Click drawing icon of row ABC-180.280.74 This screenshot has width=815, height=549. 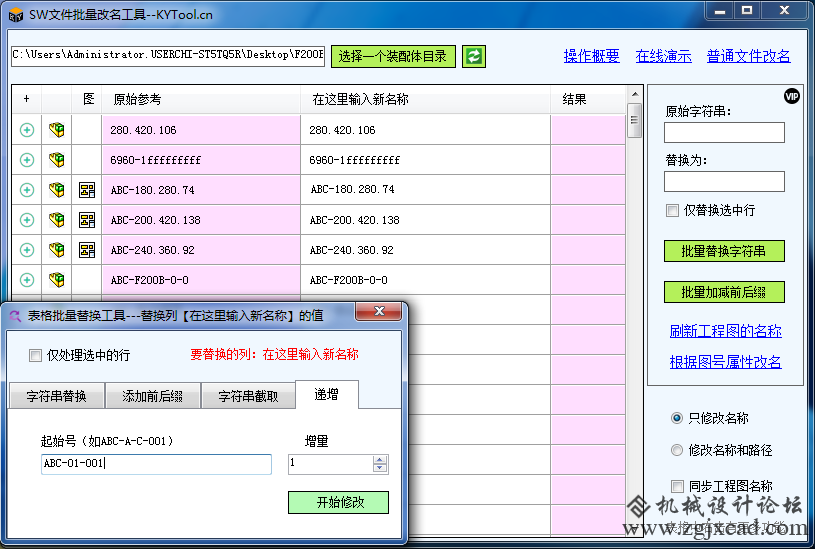[x=87, y=190]
